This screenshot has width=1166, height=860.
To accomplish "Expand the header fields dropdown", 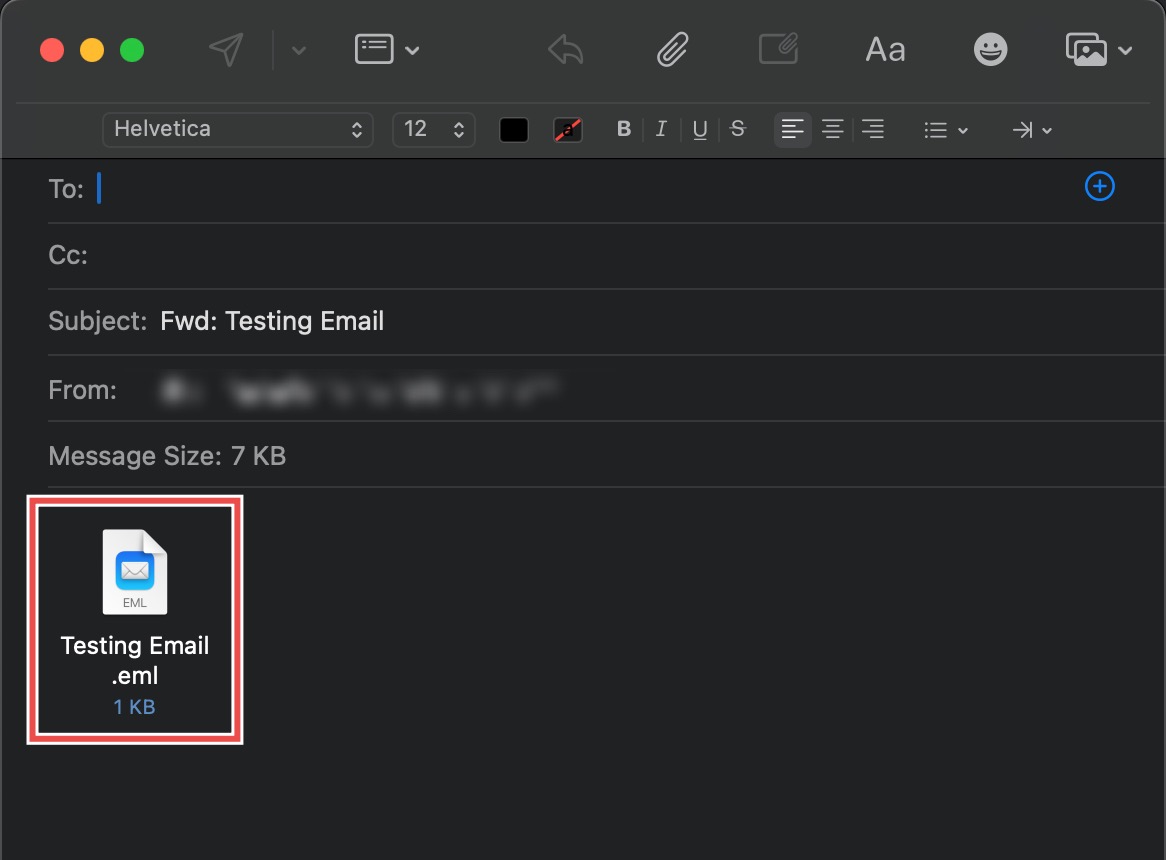I will (x=387, y=50).
